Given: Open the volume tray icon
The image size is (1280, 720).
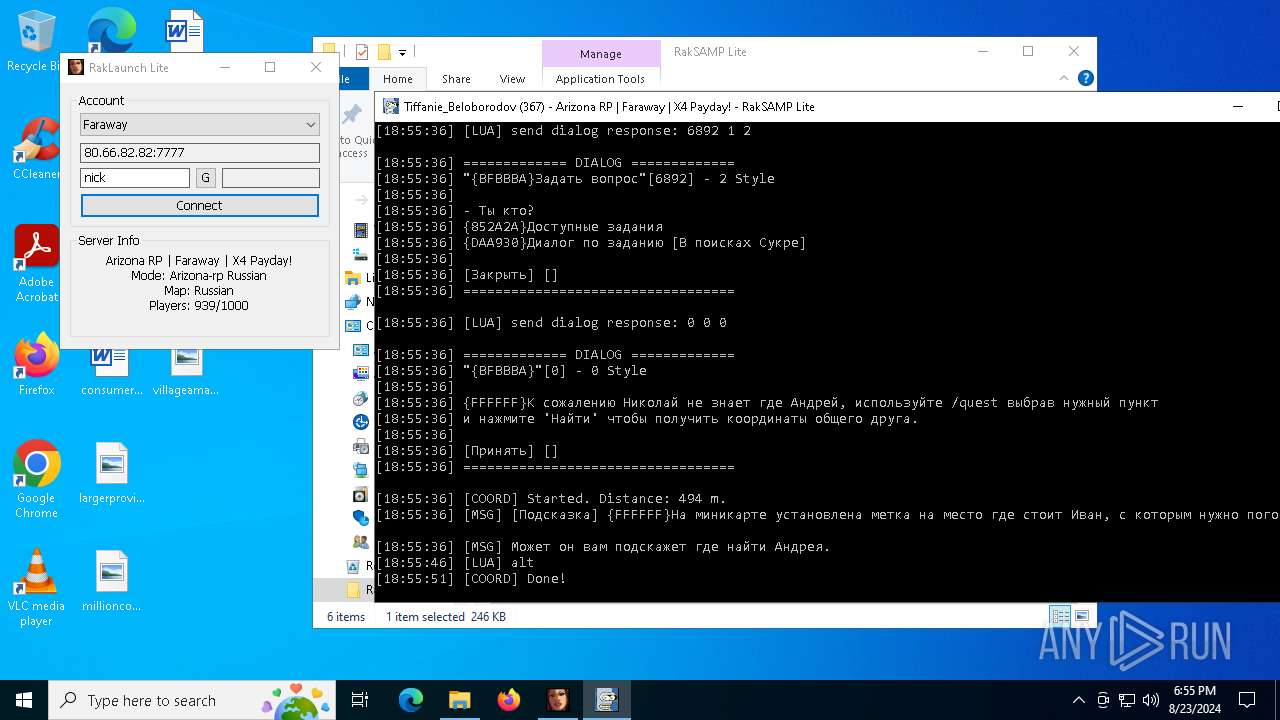Looking at the screenshot, I should [1151, 700].
